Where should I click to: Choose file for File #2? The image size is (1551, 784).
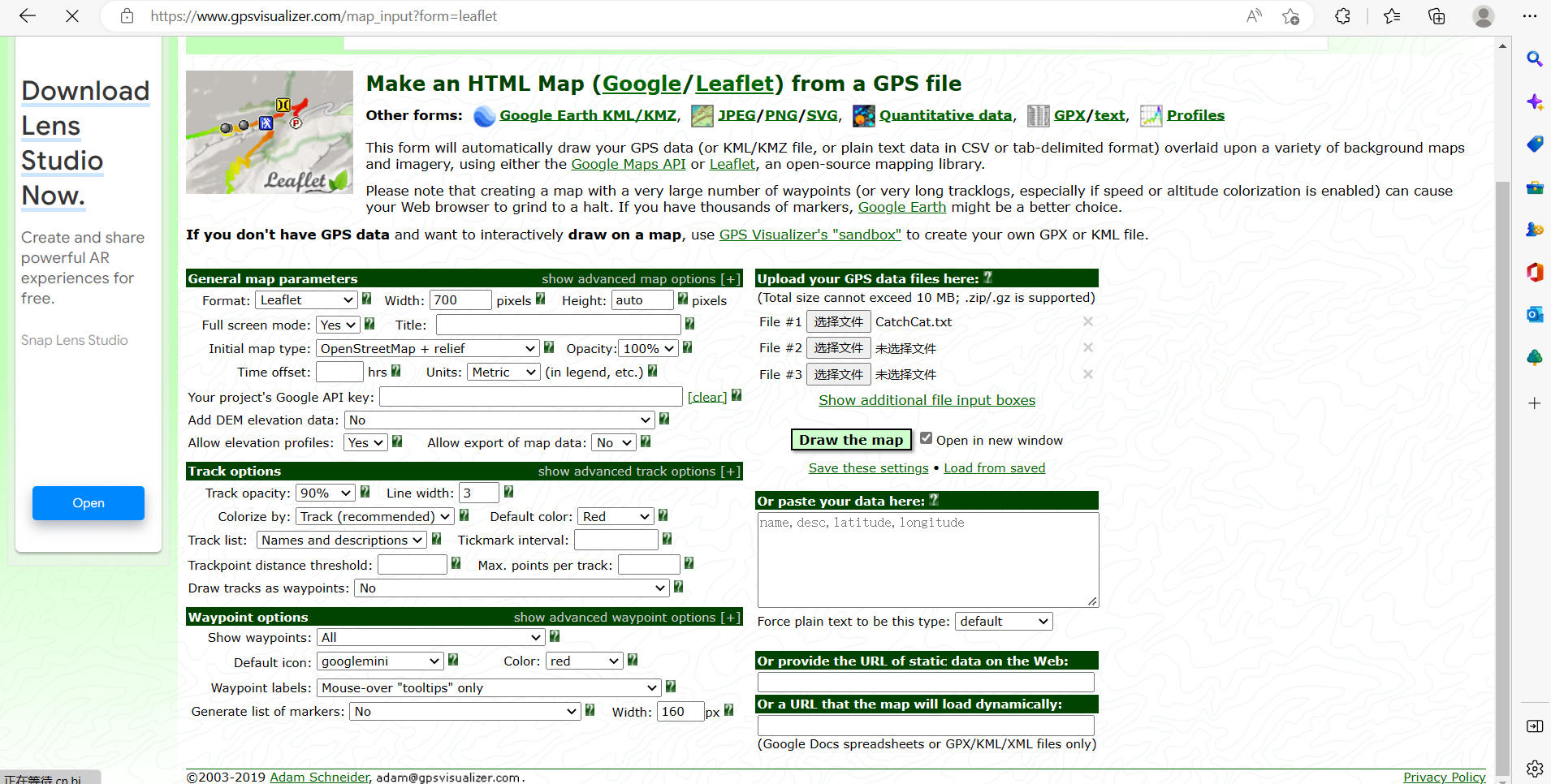[x=839, y=348]
